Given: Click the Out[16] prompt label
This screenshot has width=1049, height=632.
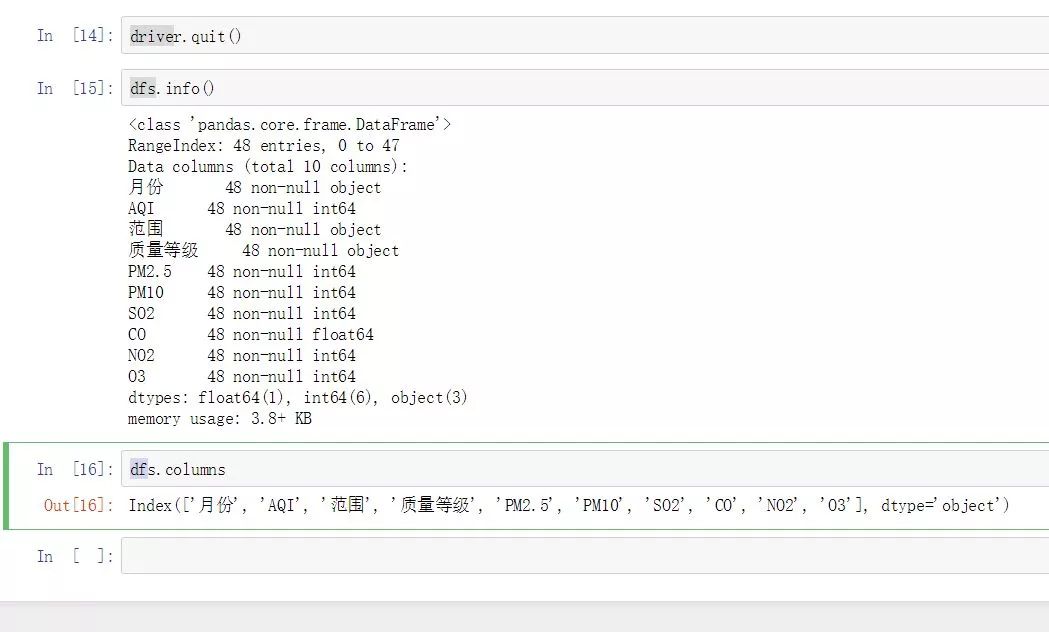Looking at the screenshot, I should [x=78, y=505].
